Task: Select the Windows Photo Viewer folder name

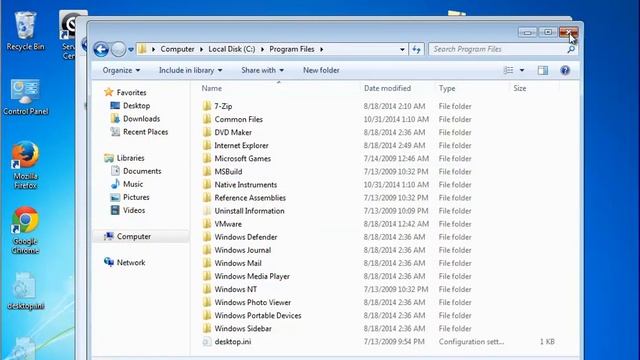Action: pyautogui.click(x=253, y=302)
